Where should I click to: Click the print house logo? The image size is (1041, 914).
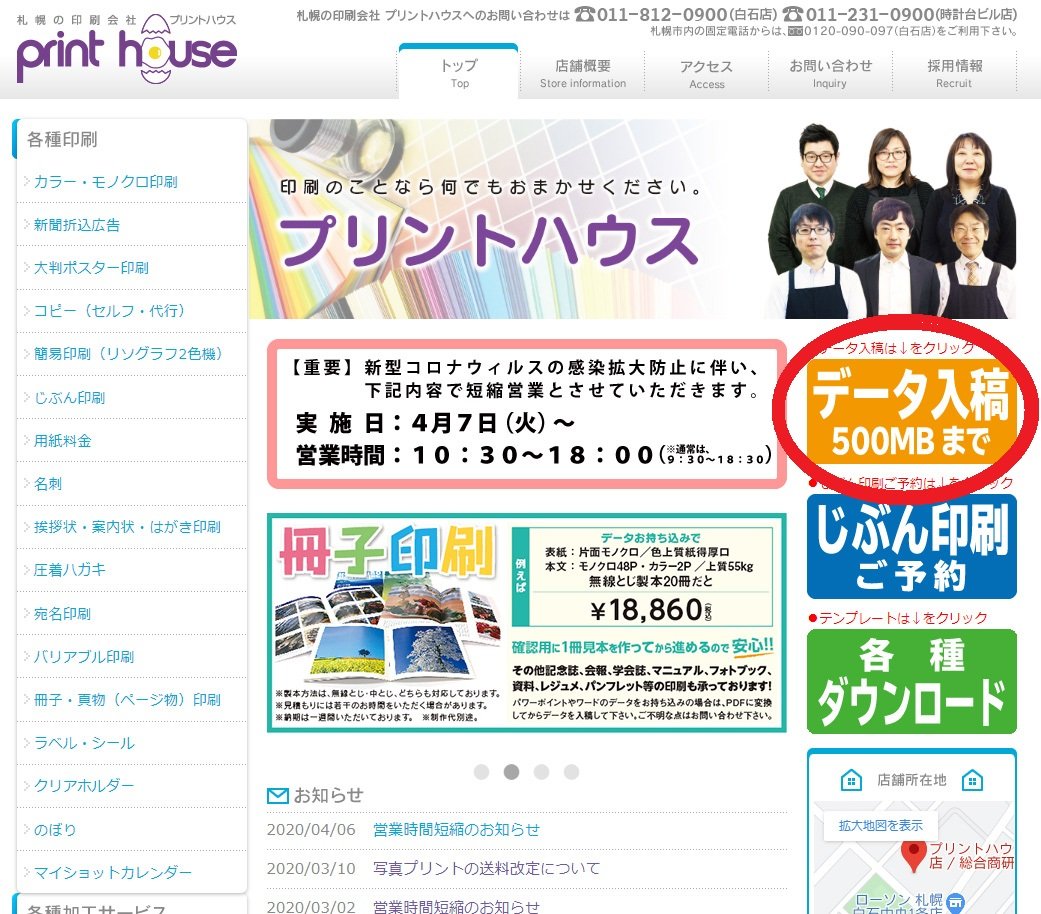point(126,49)
